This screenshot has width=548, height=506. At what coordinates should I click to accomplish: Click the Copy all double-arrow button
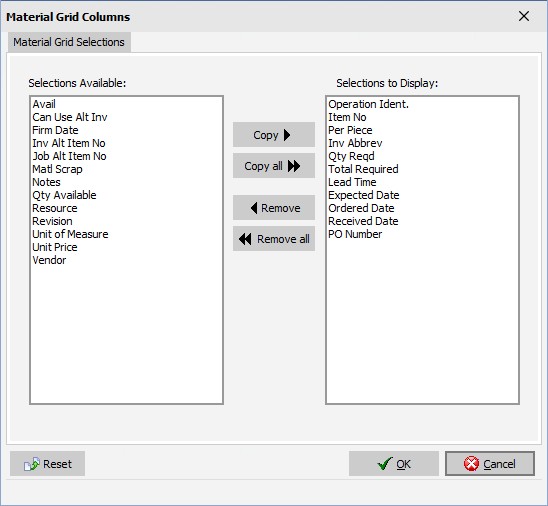(274, 166)
